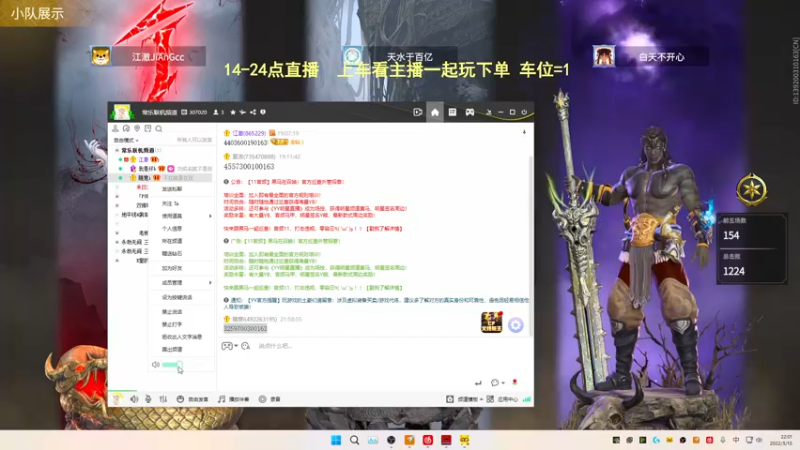
Task: Open the game widget icon in chat input
Action: (x=227, y=346)
